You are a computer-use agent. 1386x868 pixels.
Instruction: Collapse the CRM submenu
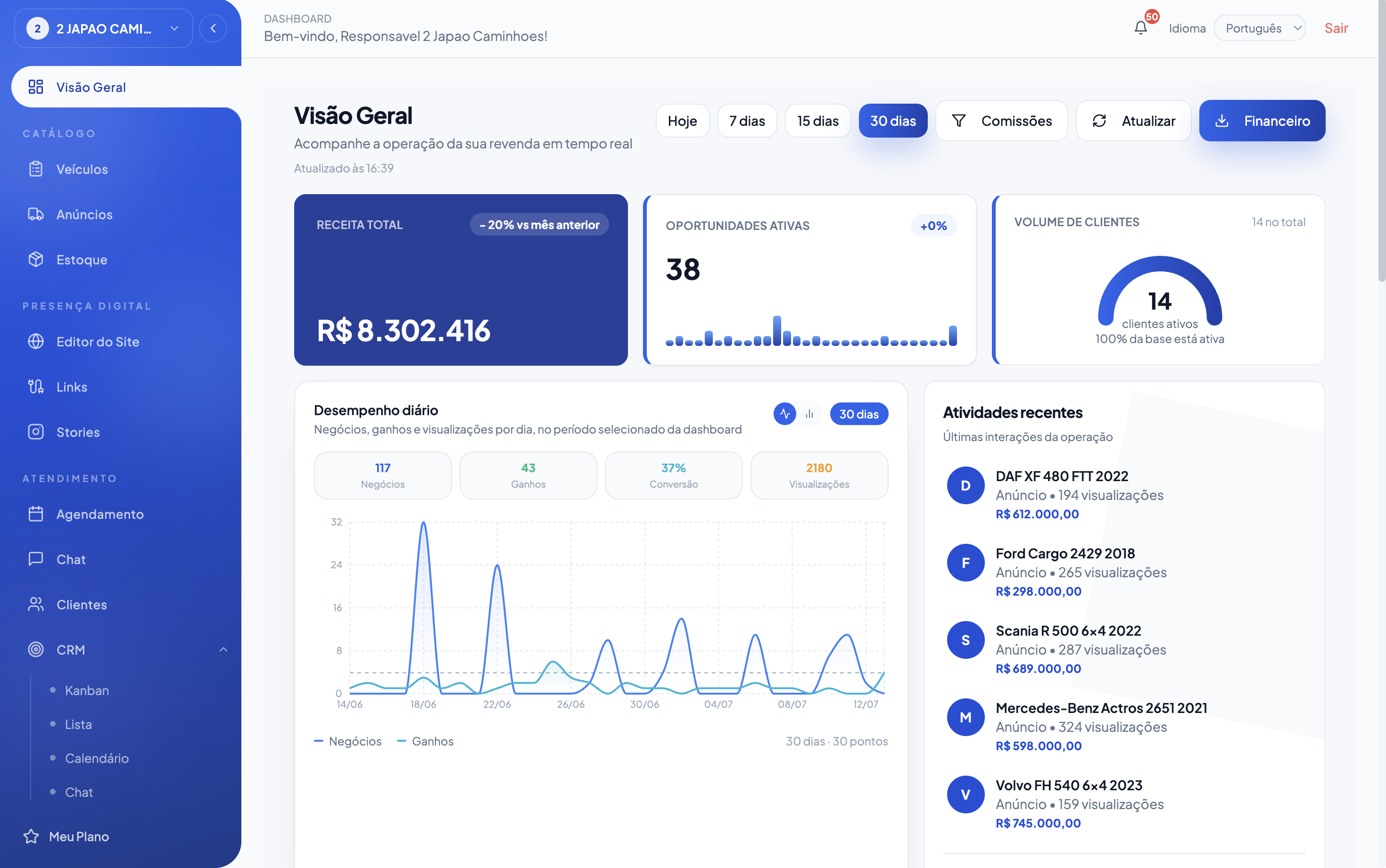coord(223,649)
